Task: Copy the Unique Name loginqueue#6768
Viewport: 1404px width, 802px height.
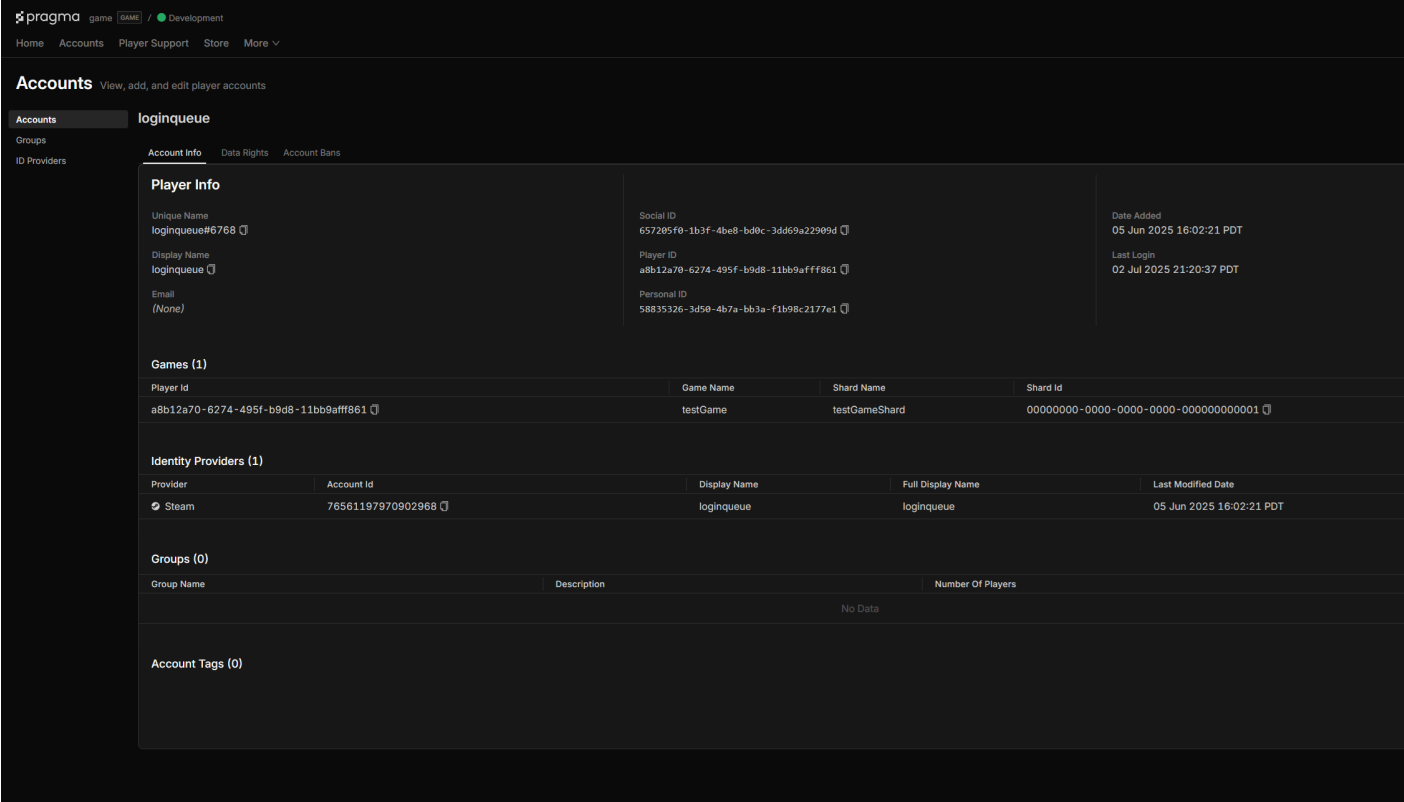Action: click(x=243, y=230)
